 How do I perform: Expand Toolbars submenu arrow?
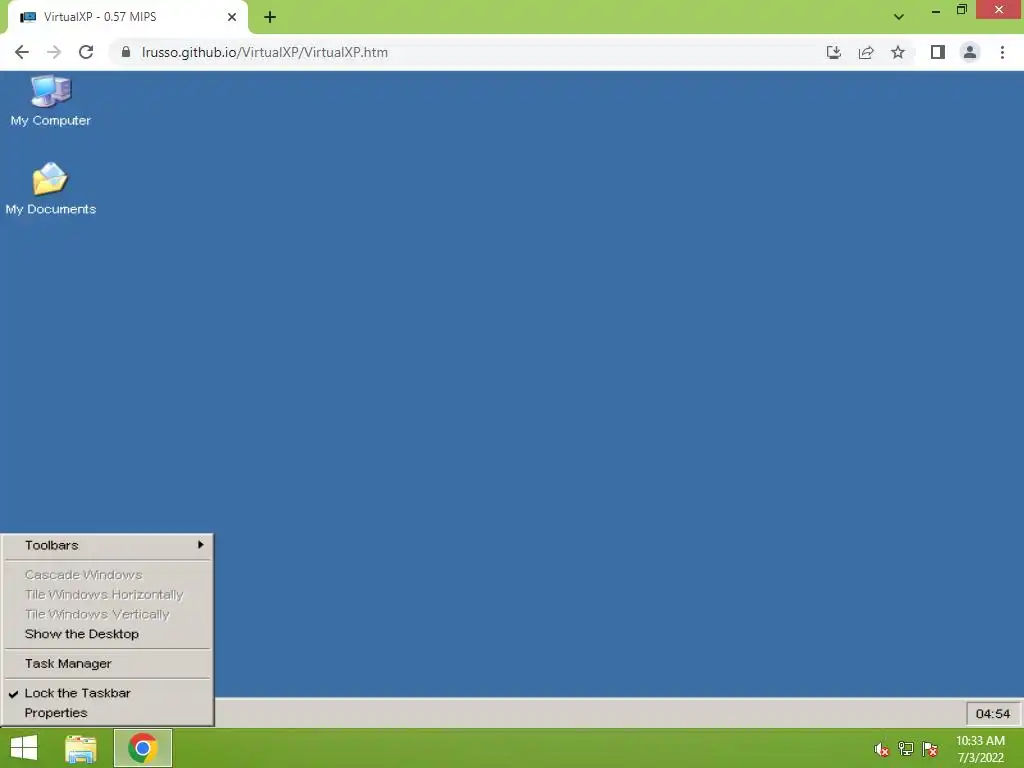(x=200, y=545)
